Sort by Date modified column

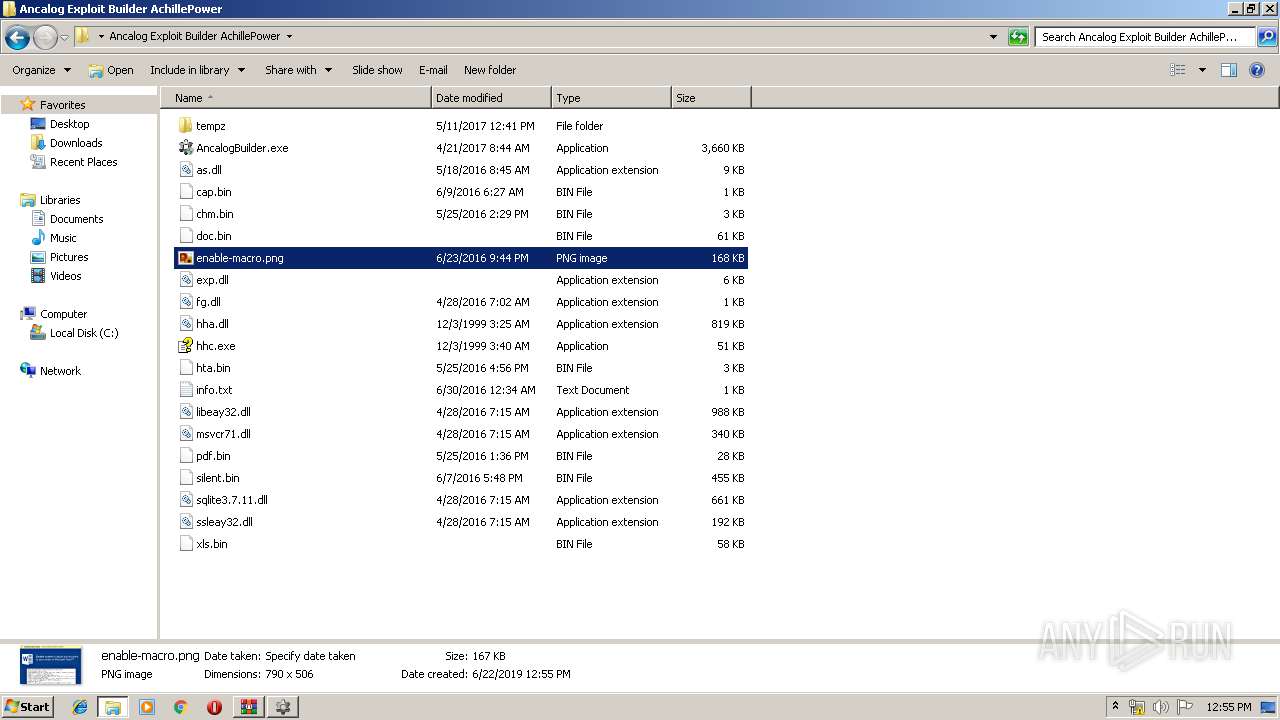point(491,98)
